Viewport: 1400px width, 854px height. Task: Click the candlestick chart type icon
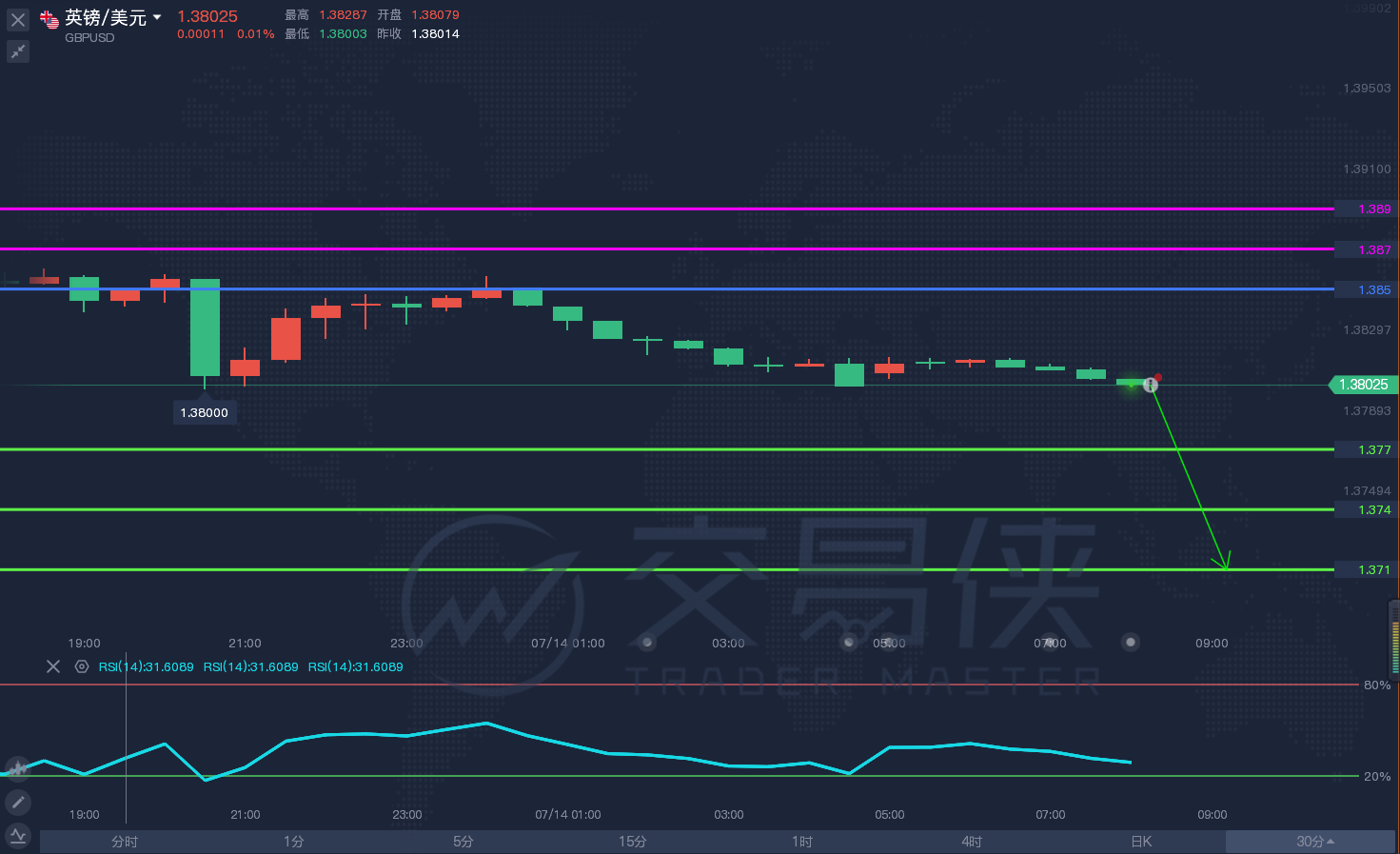tap(18, 767)
